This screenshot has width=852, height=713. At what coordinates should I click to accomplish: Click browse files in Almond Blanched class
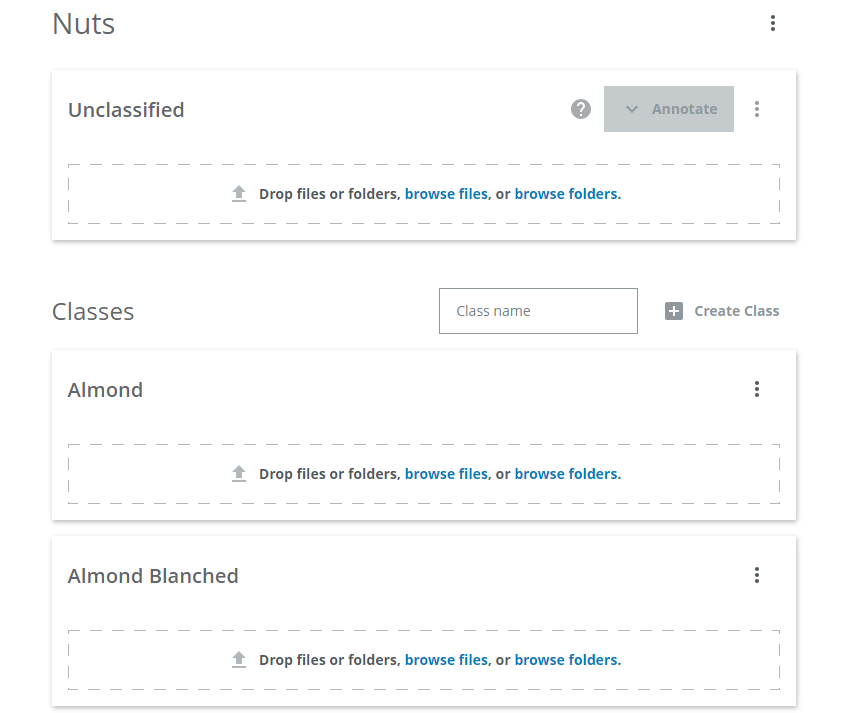446,660
